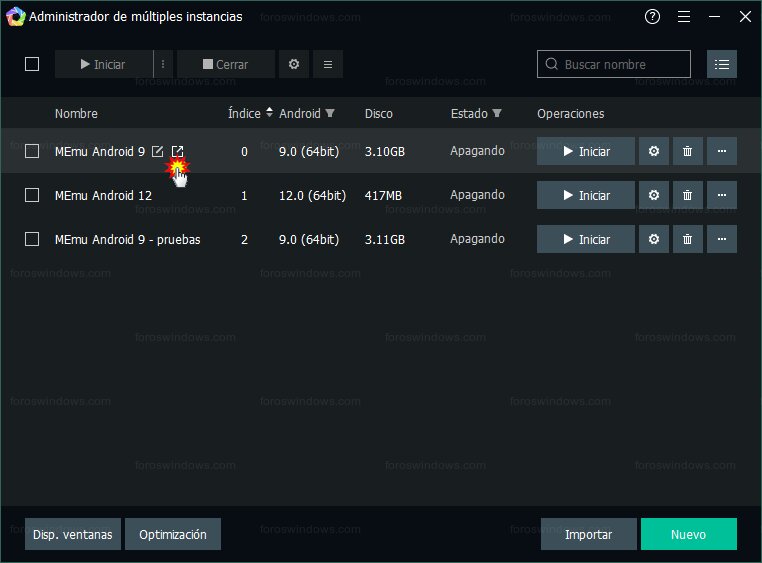
Task: Click the 12.0 (64bit) Android value
Action: (312, 196)
